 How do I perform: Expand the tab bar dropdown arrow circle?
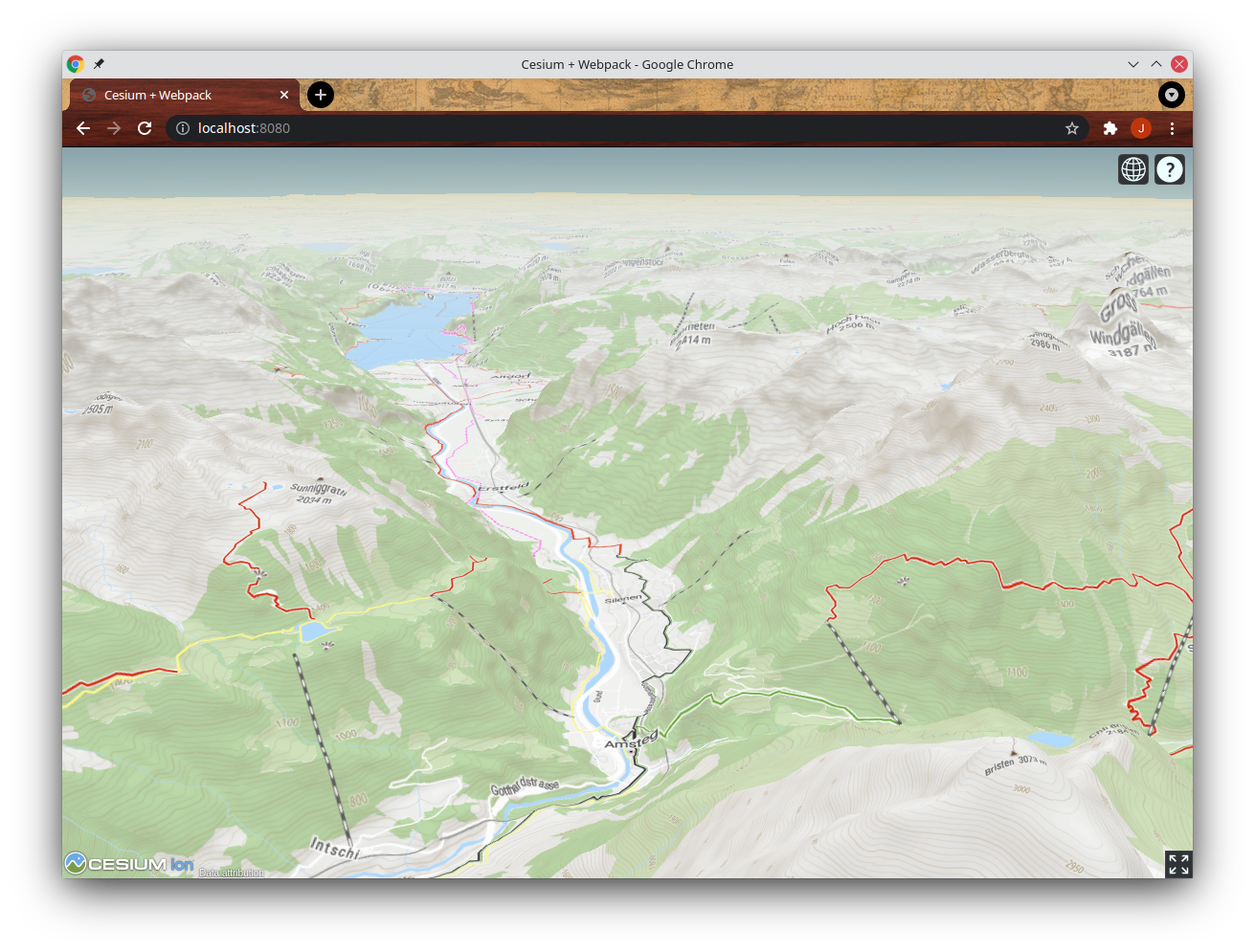1172,95
